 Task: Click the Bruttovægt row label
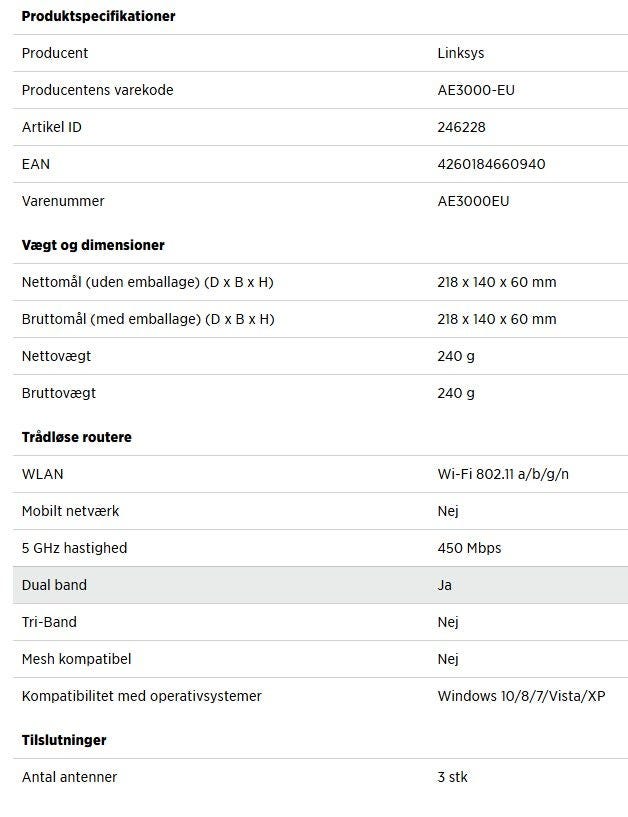(59, 393)
